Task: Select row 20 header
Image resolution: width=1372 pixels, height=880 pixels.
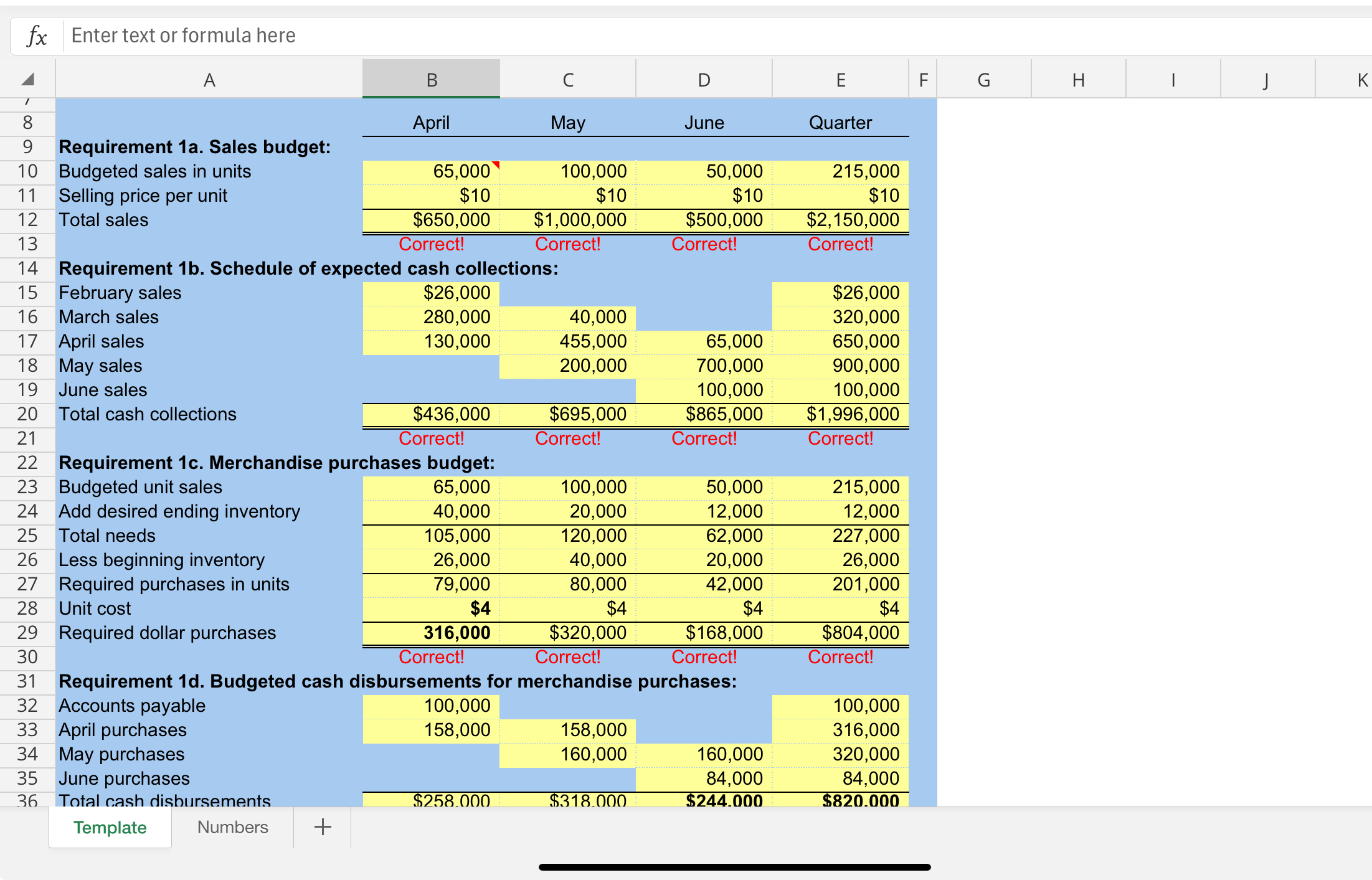Action: pyautogui.click(x=27, y=414)
